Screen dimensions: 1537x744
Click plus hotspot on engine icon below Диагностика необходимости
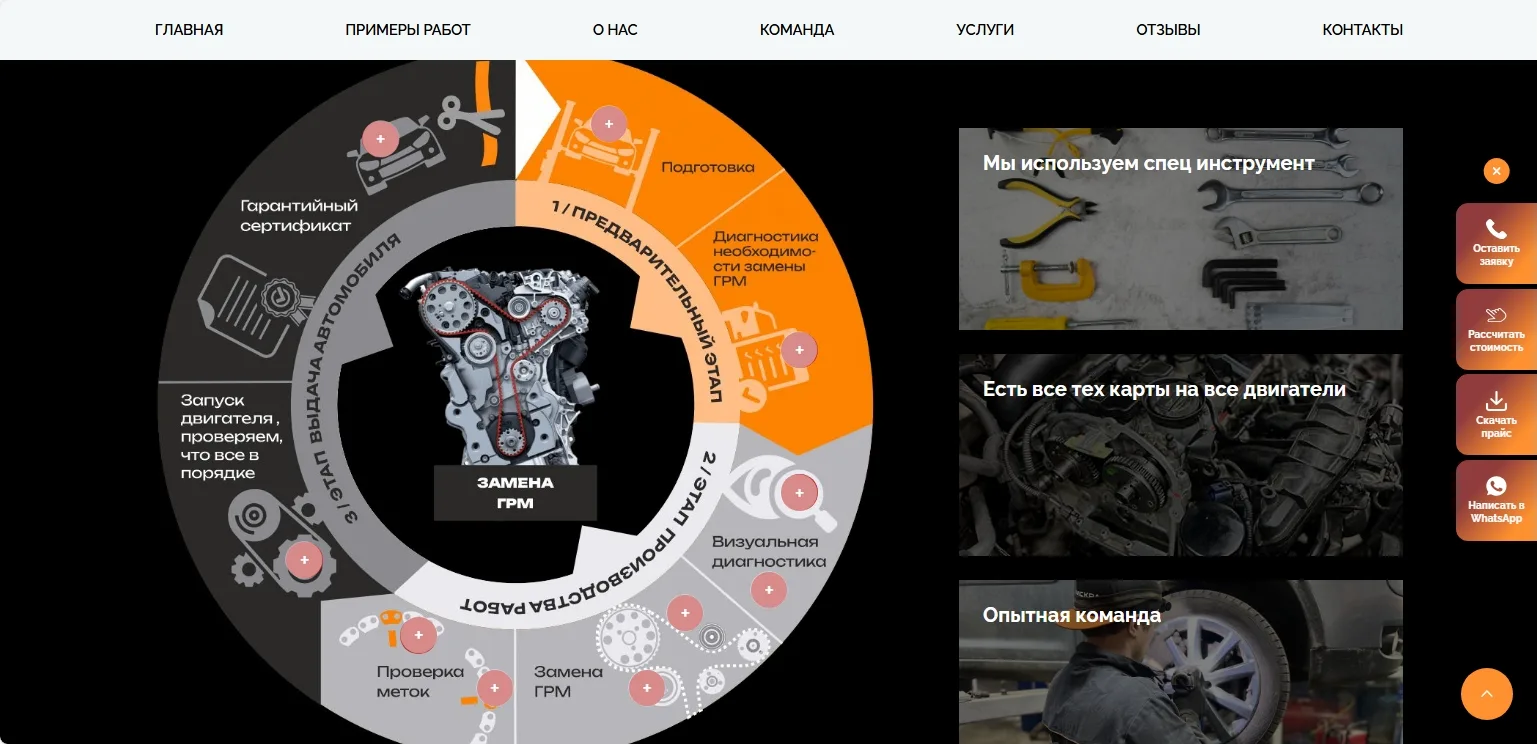click(x=799, y=350)
